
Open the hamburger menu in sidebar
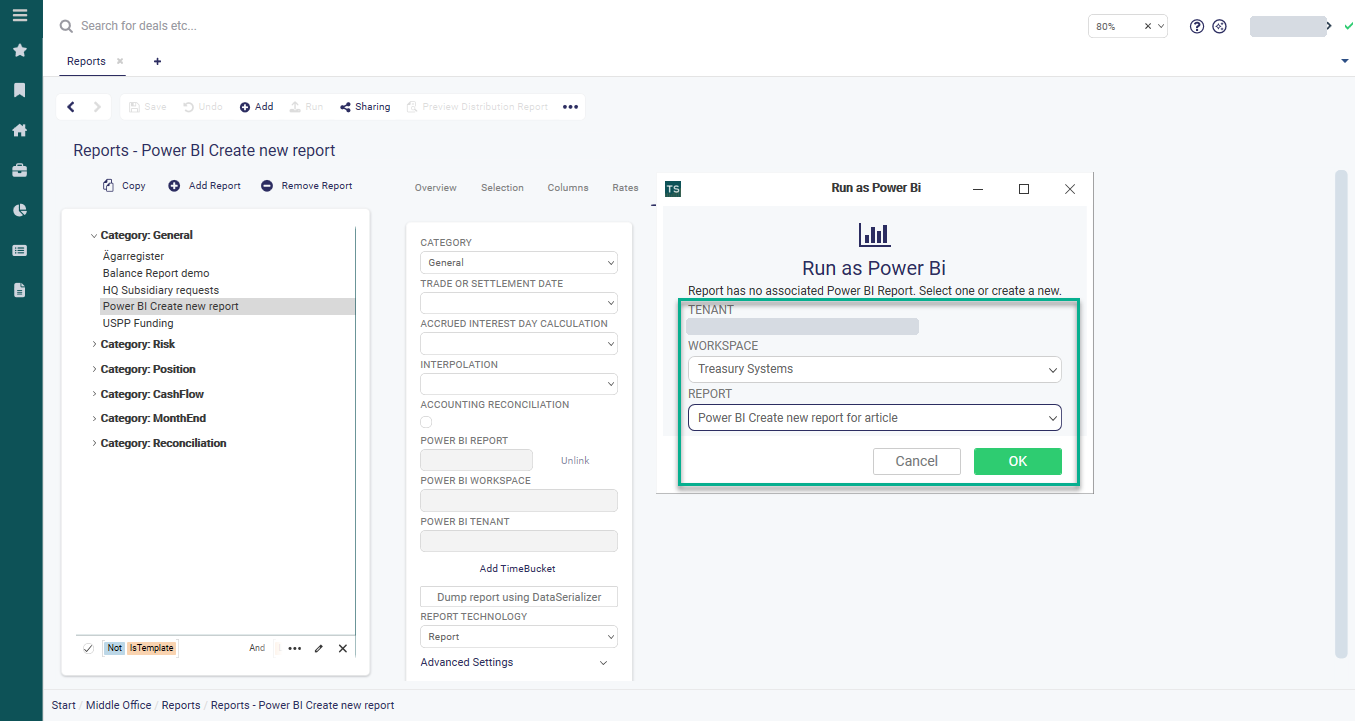pyautogui.click(x=20, y=15)
